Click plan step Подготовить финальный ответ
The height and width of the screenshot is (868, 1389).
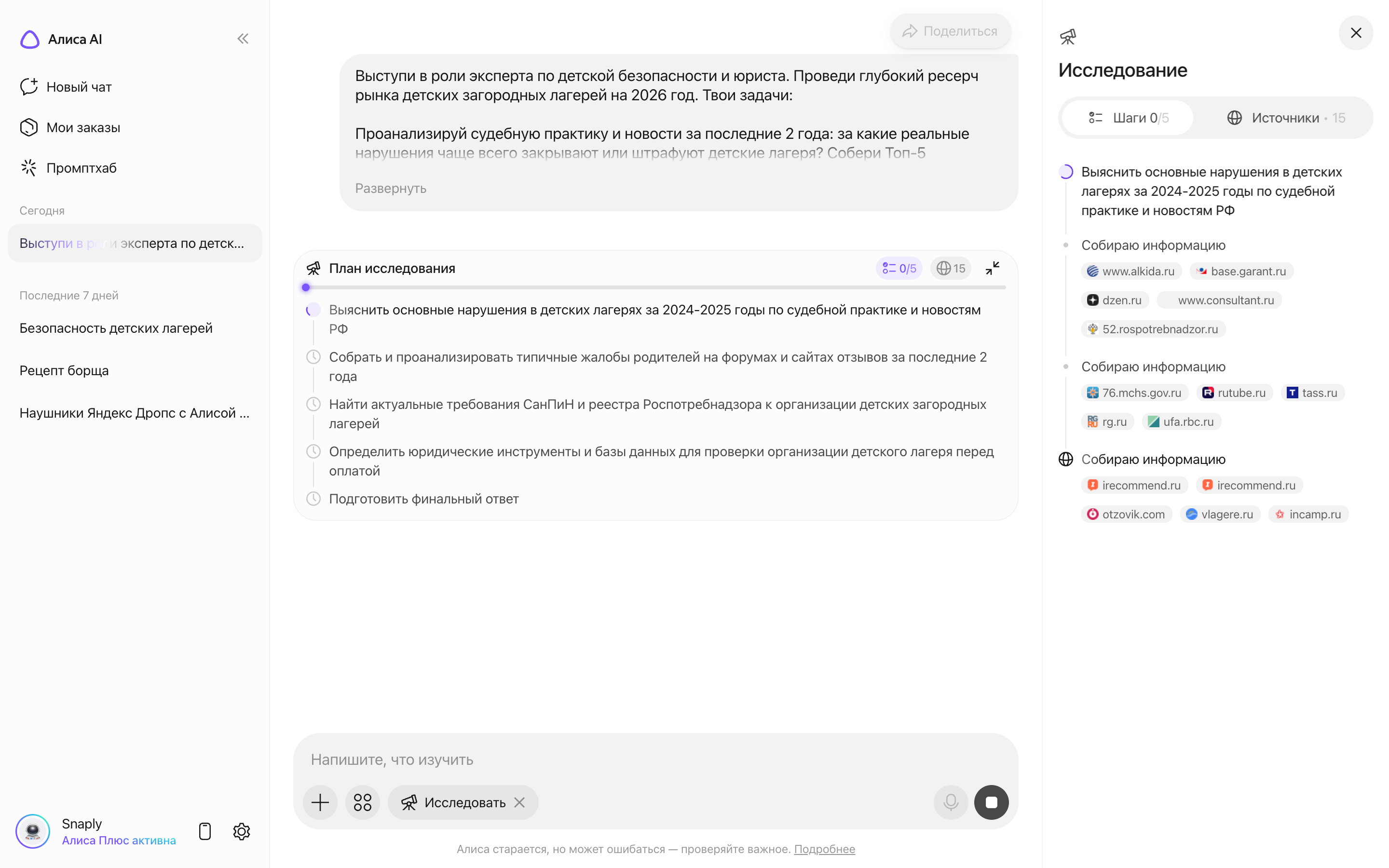point(423,499)
